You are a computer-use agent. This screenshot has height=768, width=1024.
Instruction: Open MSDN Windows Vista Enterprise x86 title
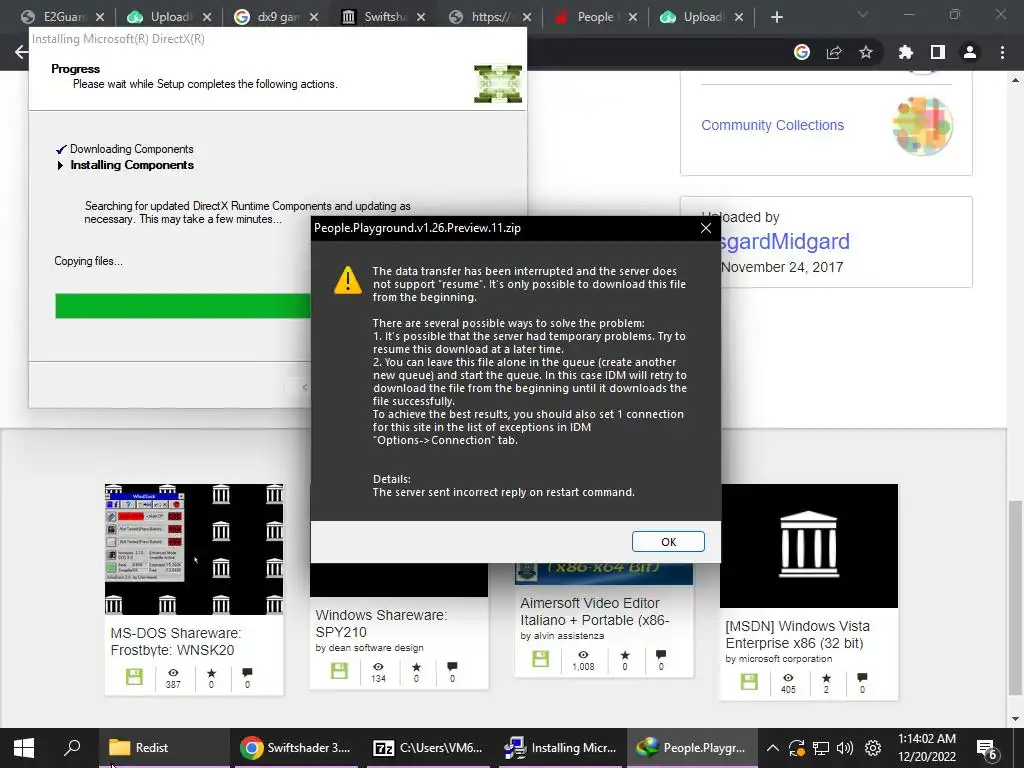797,634
